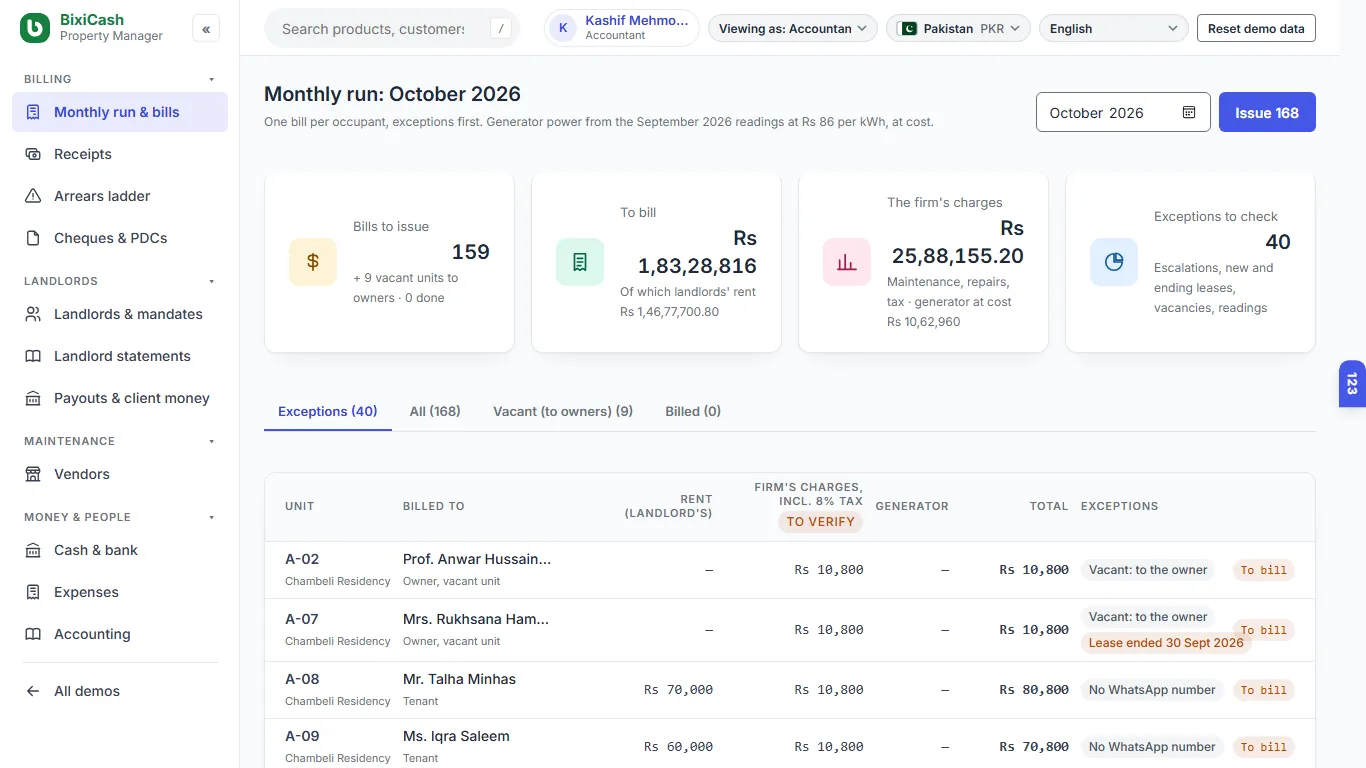The image size is (1366, 768).
Task: Focus the search products, customers field
Action: (392, 29)
